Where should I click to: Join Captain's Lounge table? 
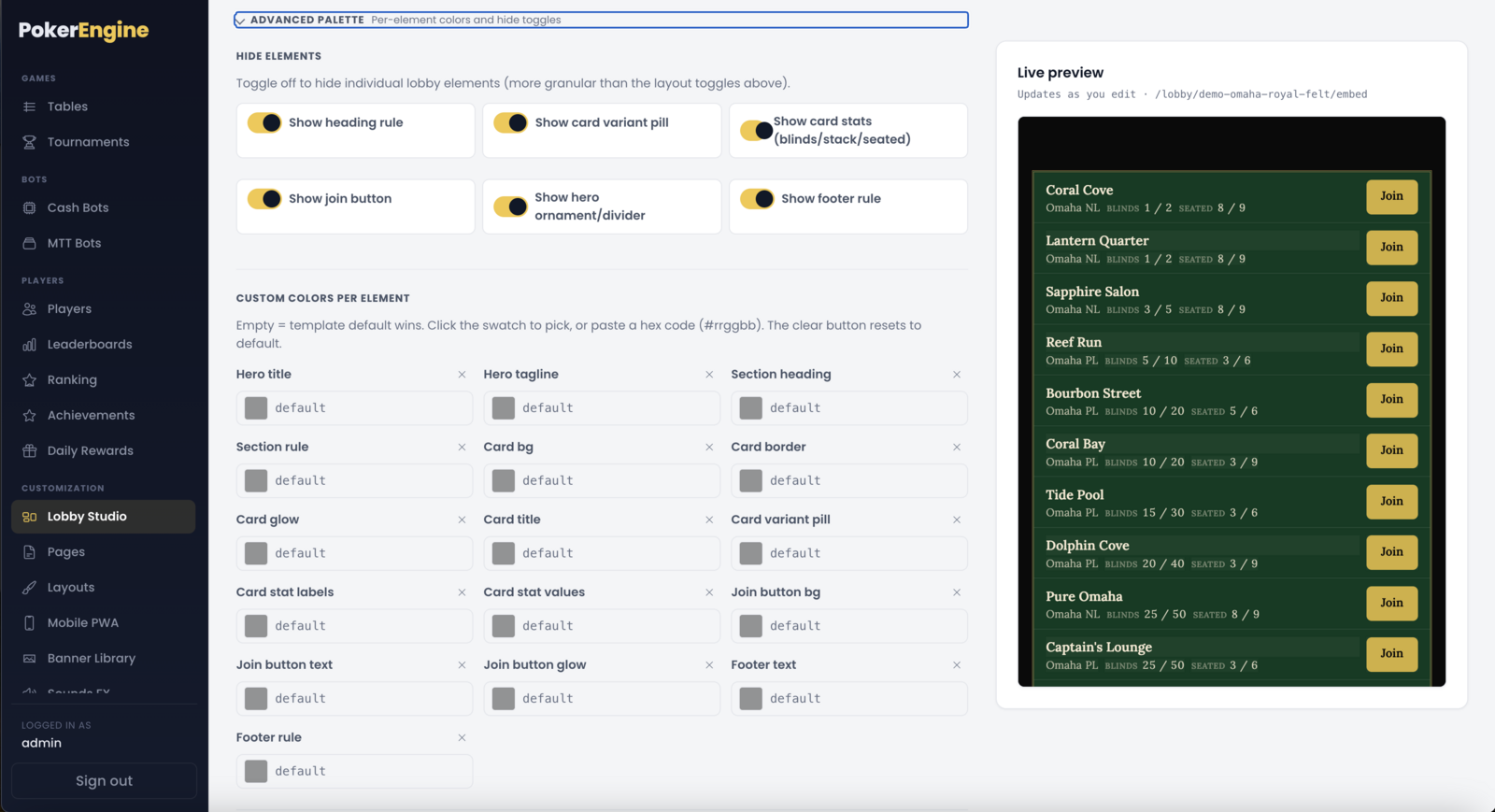coord(1391,654)
